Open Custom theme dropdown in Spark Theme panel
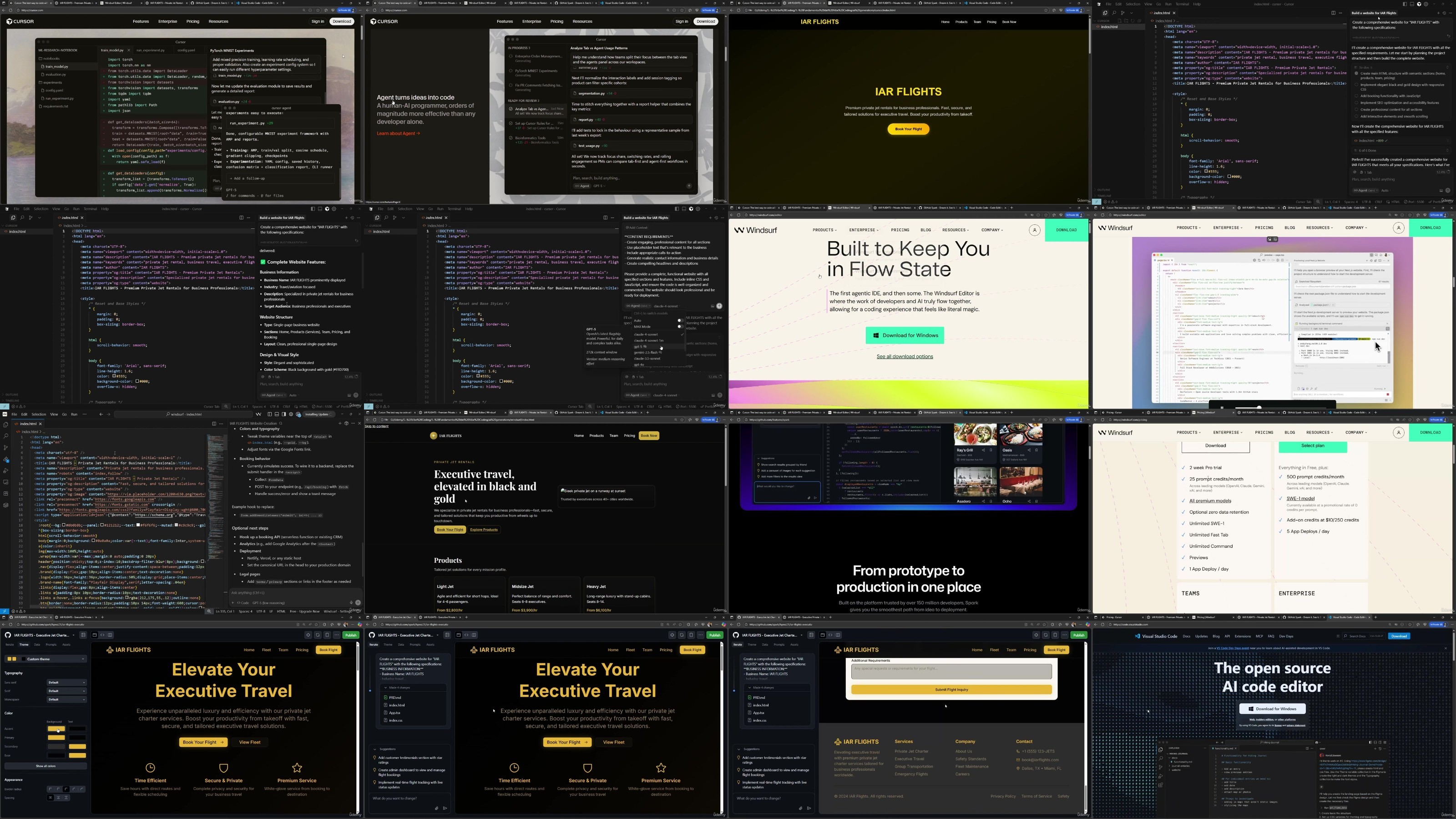The image size is (1456, 819). click(x=46, y=660)
